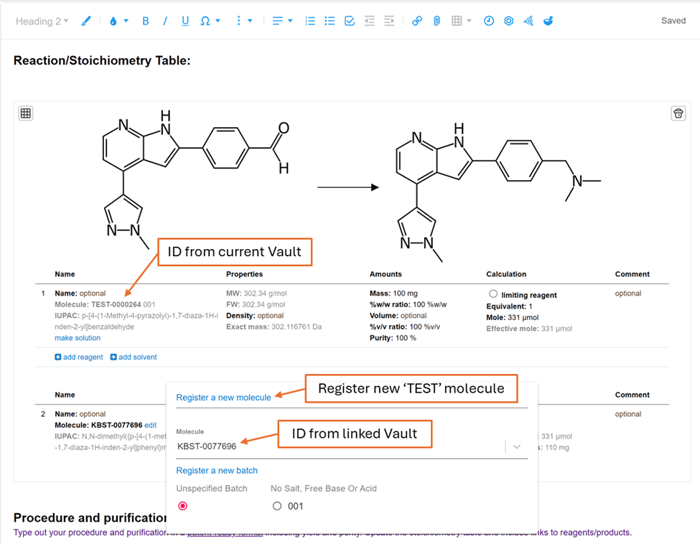Delete the reaction table with the trash icon
This screenshot has height=544, width=700.
[x=678, y=113]
